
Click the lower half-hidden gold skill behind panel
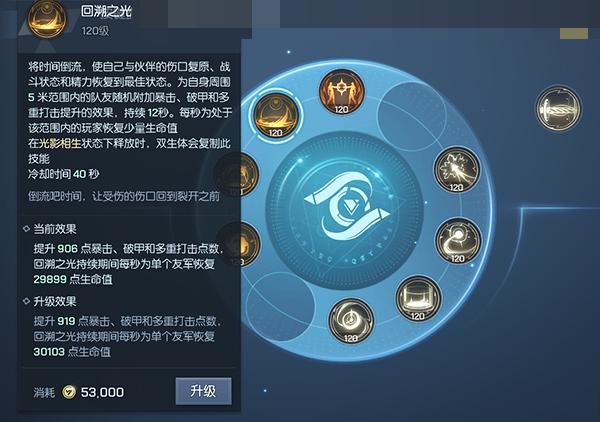pyautogui.click(x=237, y=244)
